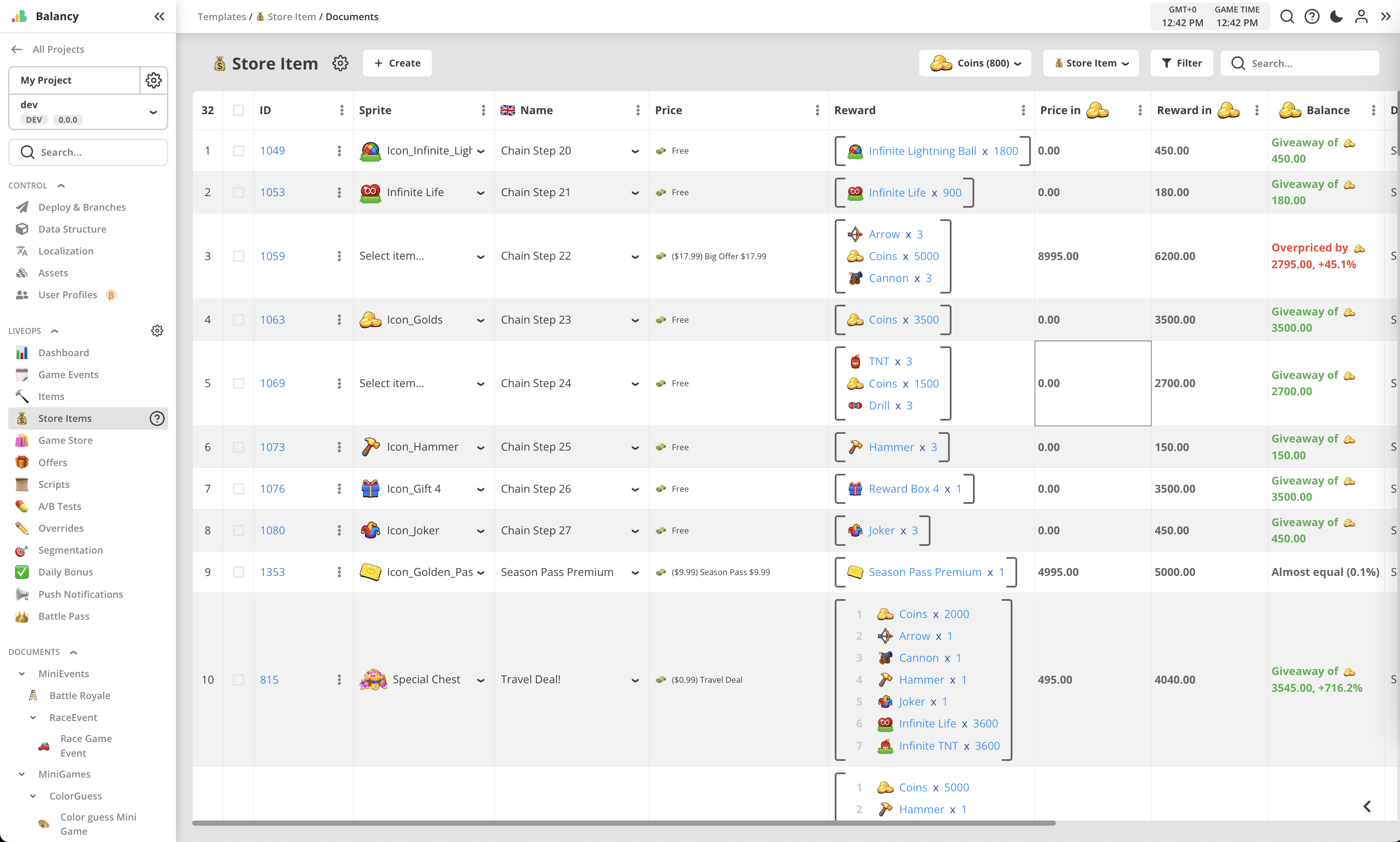Open Sprite dropdown for Infinite Life row
This screenshot has width=1400, height=842.
pos(480,193)
